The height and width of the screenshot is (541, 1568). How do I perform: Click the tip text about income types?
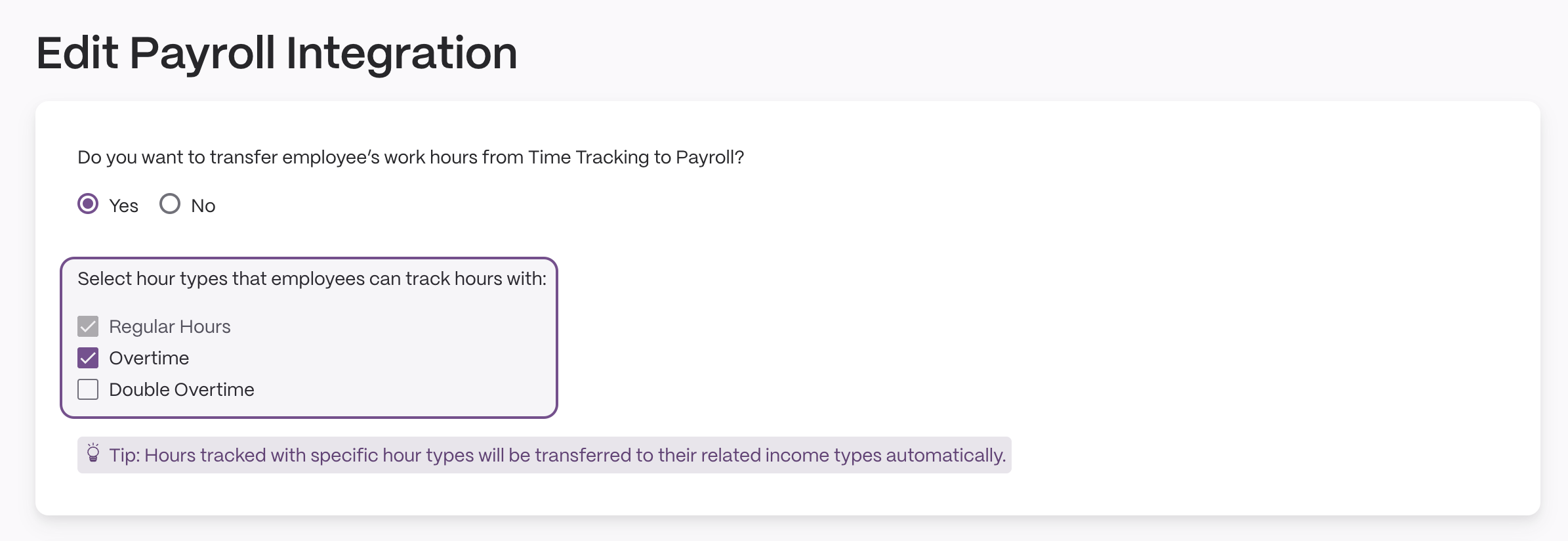coord(558,455)
